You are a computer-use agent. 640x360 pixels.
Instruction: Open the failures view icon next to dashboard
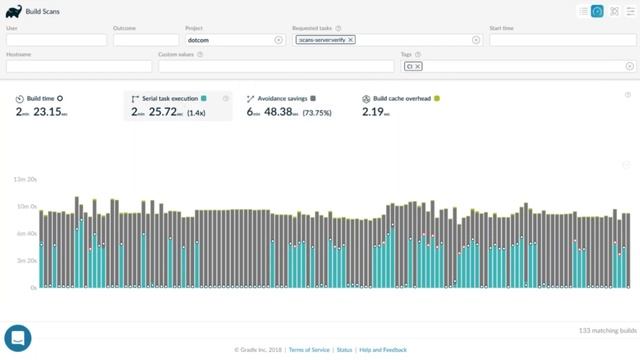click(x=614, y=11)
